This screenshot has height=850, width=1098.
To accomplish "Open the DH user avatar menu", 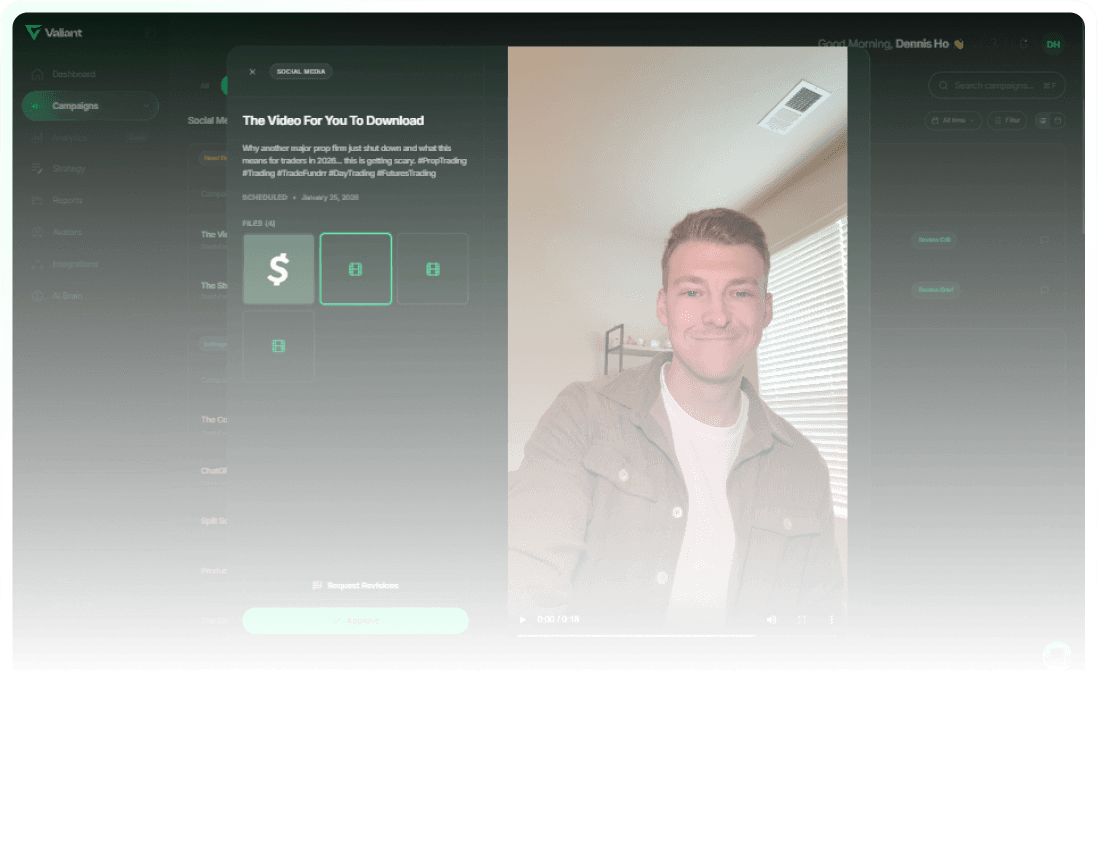I will tap(1053, 44).
